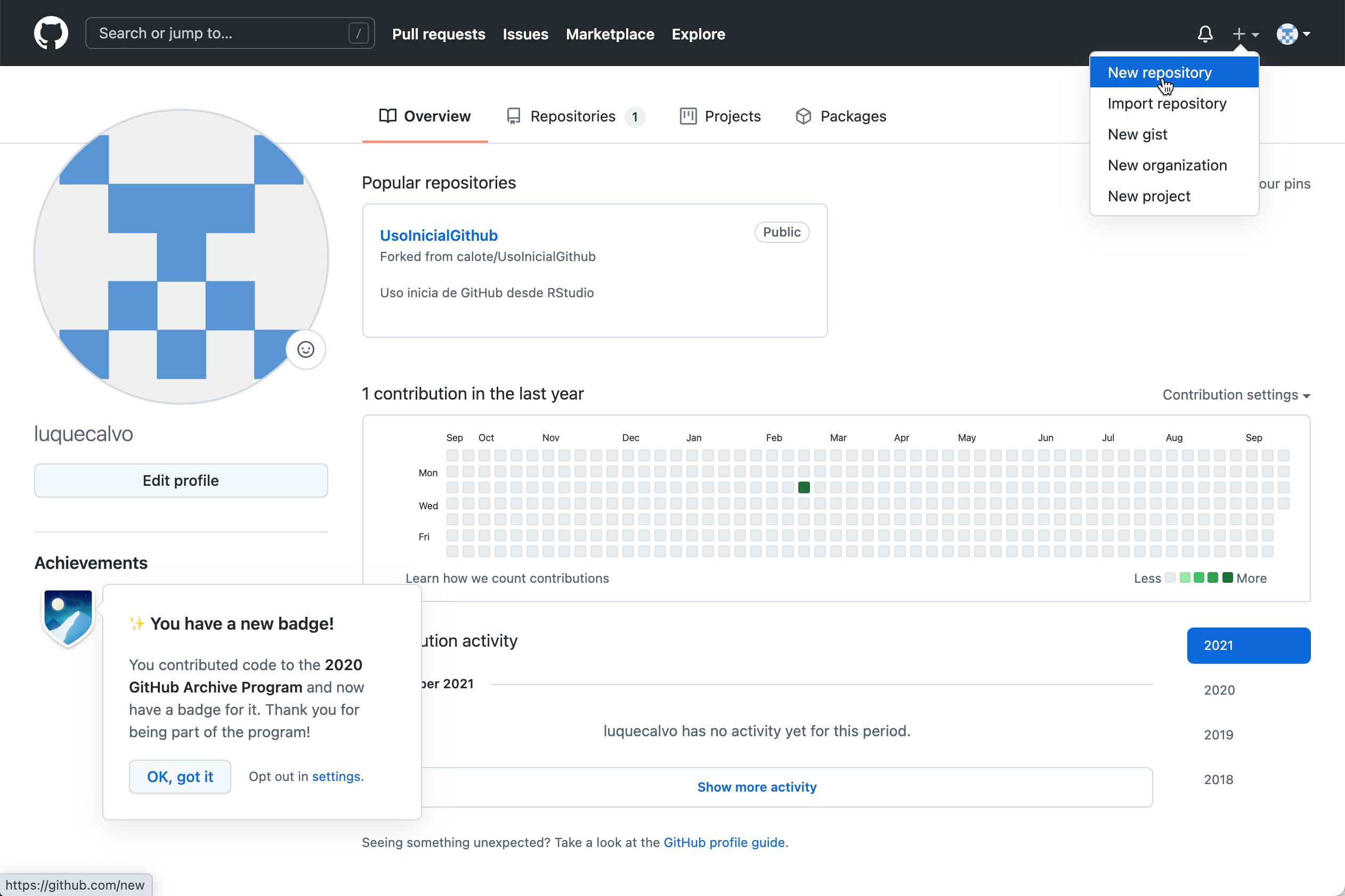Open the UsoInicialGithub repository link
This screenshot has width=1345, height=896.
pos(439,235)
